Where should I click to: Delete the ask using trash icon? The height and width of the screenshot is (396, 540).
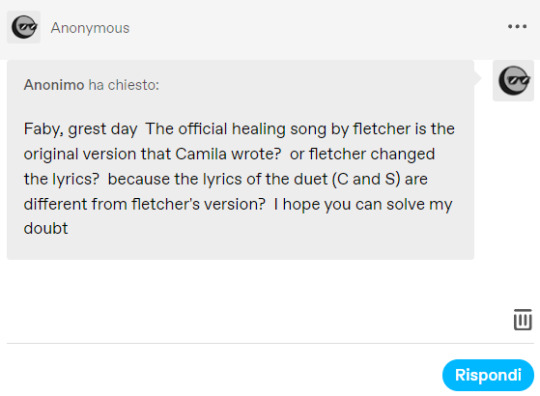[x=523, y=319]
